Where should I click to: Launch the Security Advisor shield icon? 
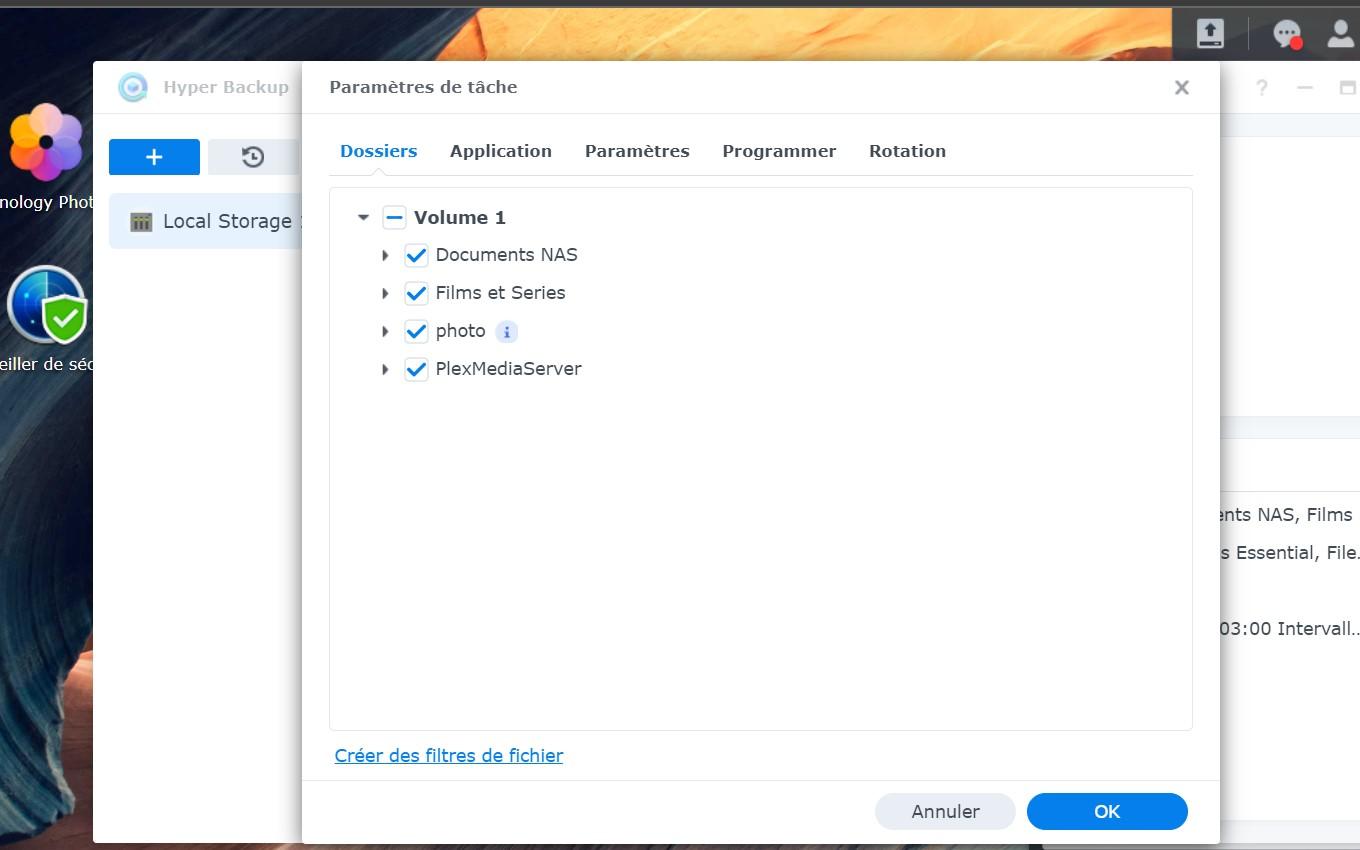coord(47,305)
